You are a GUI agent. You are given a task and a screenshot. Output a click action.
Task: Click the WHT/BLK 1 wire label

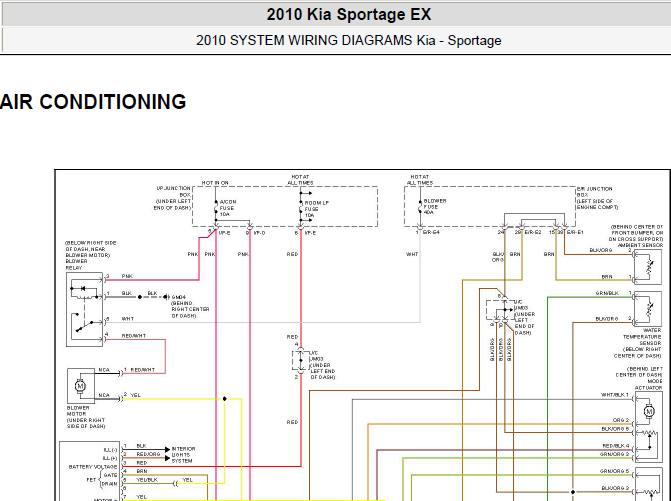point(615,395)
